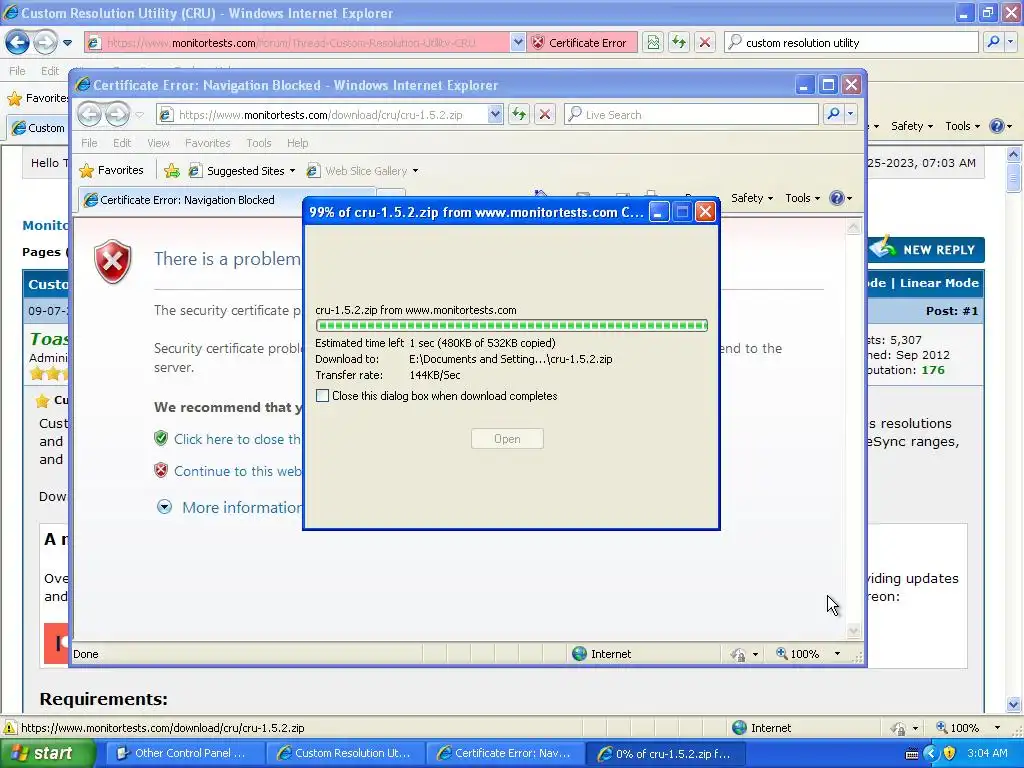Click zoom magnifier icon in outer window status bar
Viewport: 1024px width, 768px height.
(941, 727)
